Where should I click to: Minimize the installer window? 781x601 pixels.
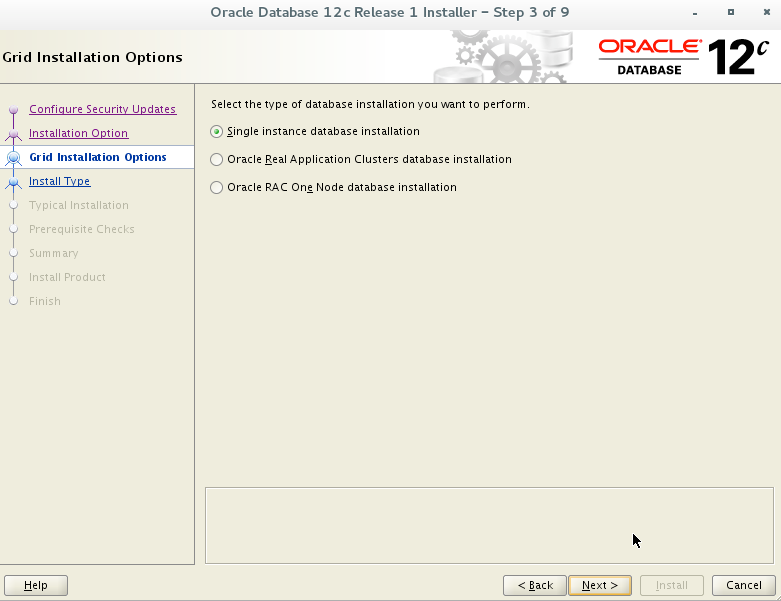tap(695, 12)
